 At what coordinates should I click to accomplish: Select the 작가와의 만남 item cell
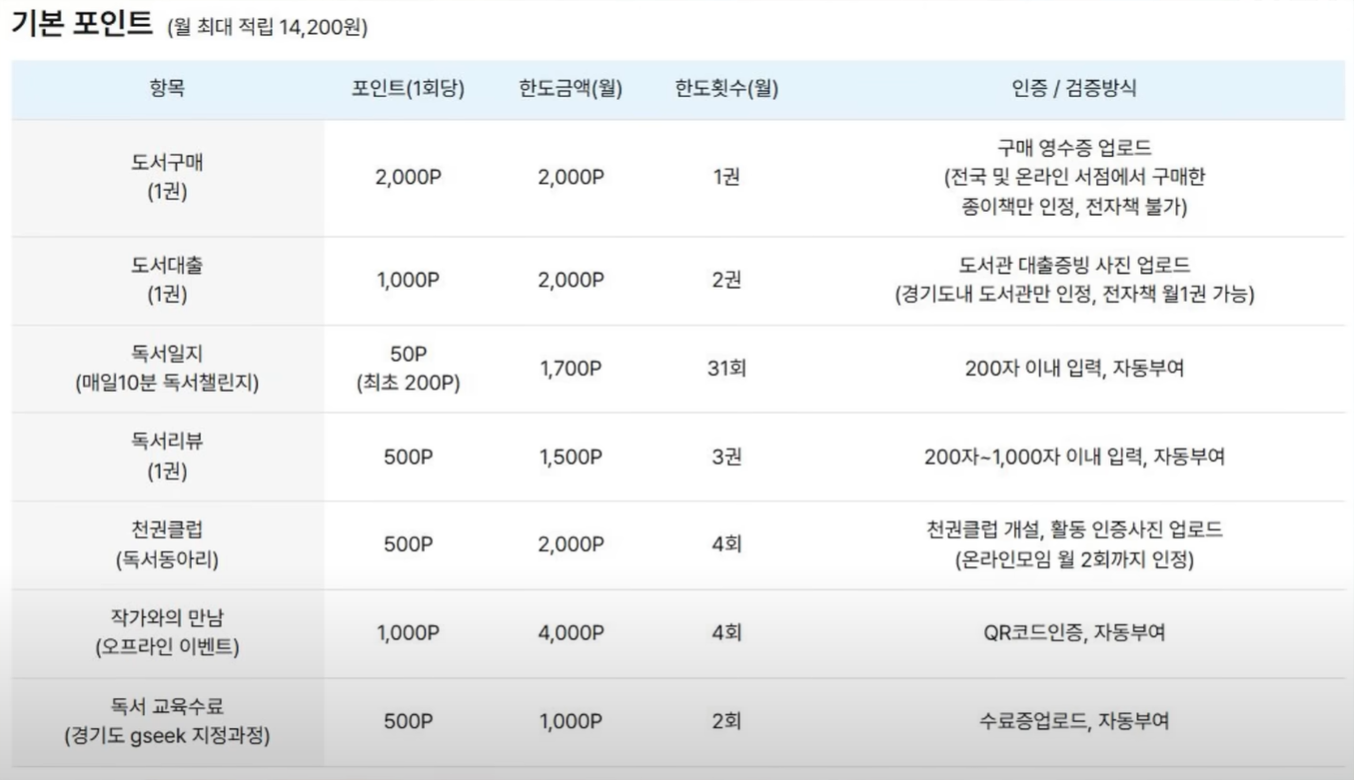click(x=167, y=633)
